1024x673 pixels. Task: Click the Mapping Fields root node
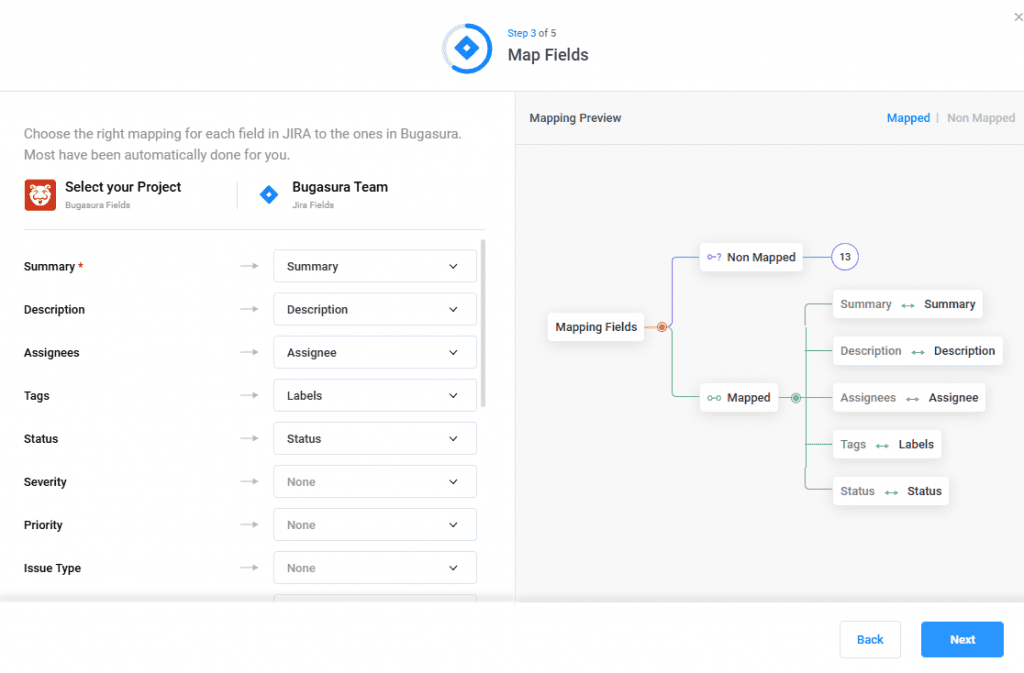[596, 327]
